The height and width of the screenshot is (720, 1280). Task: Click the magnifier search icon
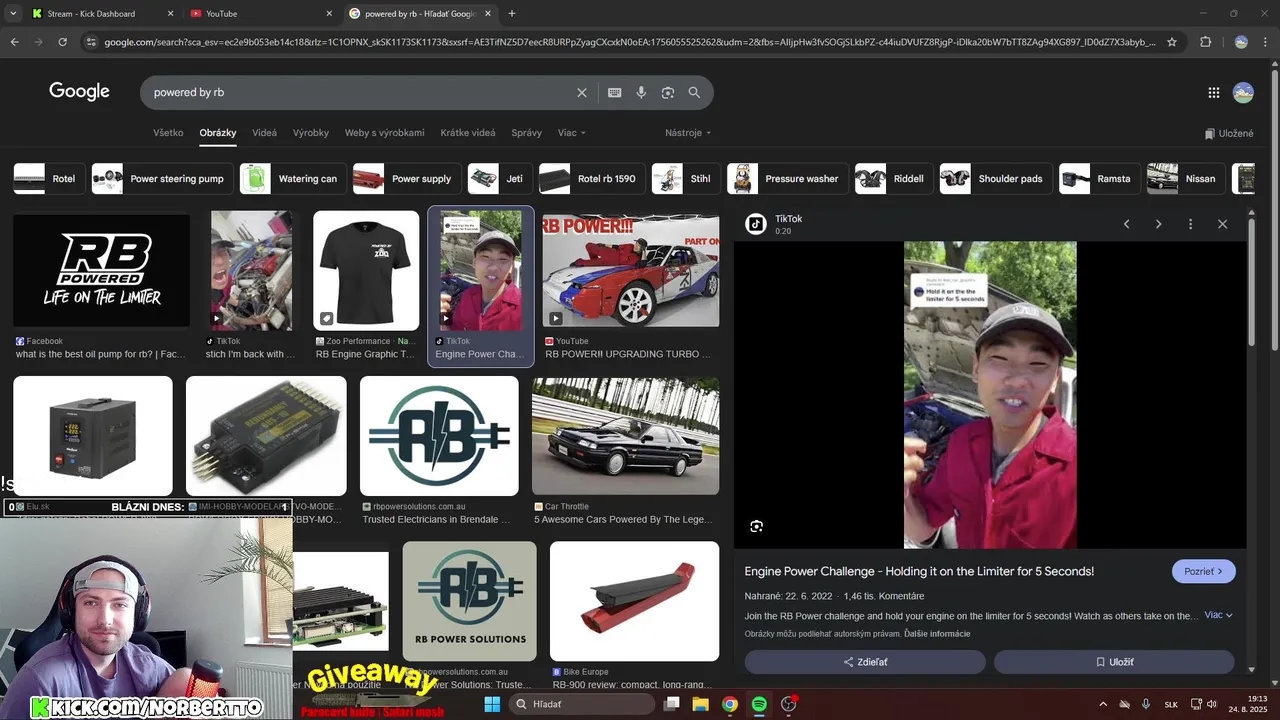[x=694, y=92]
